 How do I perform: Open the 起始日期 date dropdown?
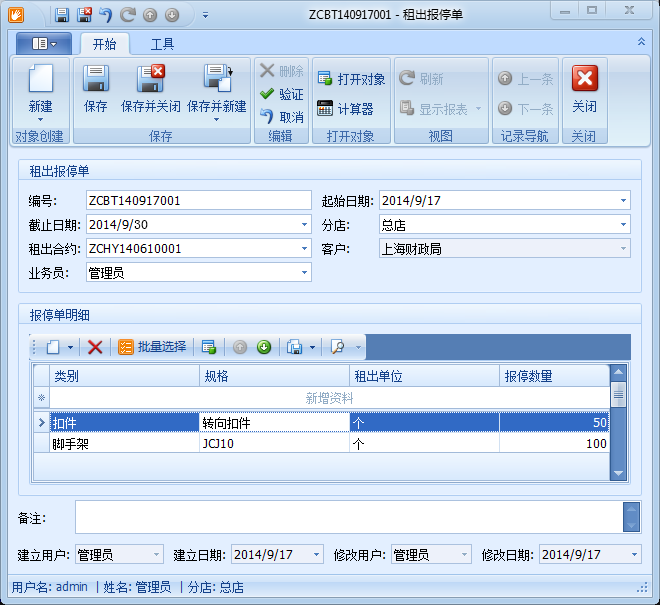point(623,200)
